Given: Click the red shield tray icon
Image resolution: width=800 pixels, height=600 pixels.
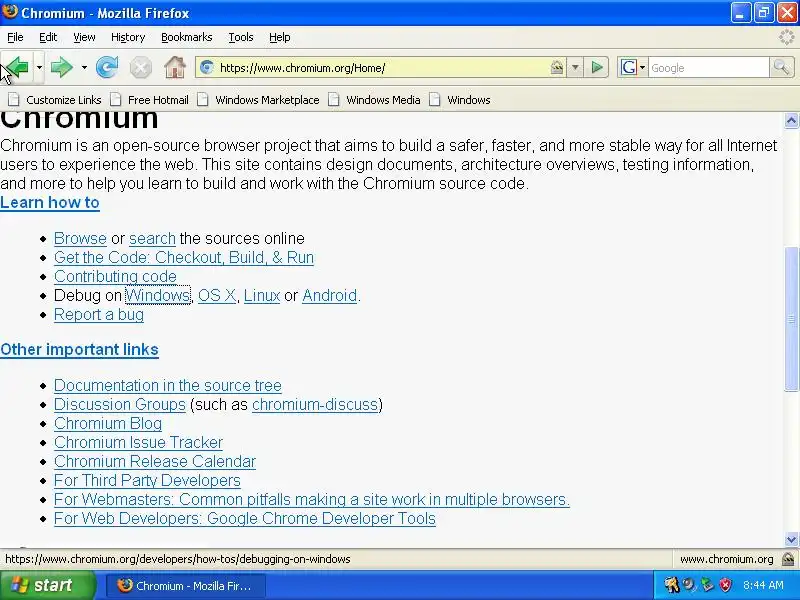Looking at the screenshot, I should tap(725, 585).
